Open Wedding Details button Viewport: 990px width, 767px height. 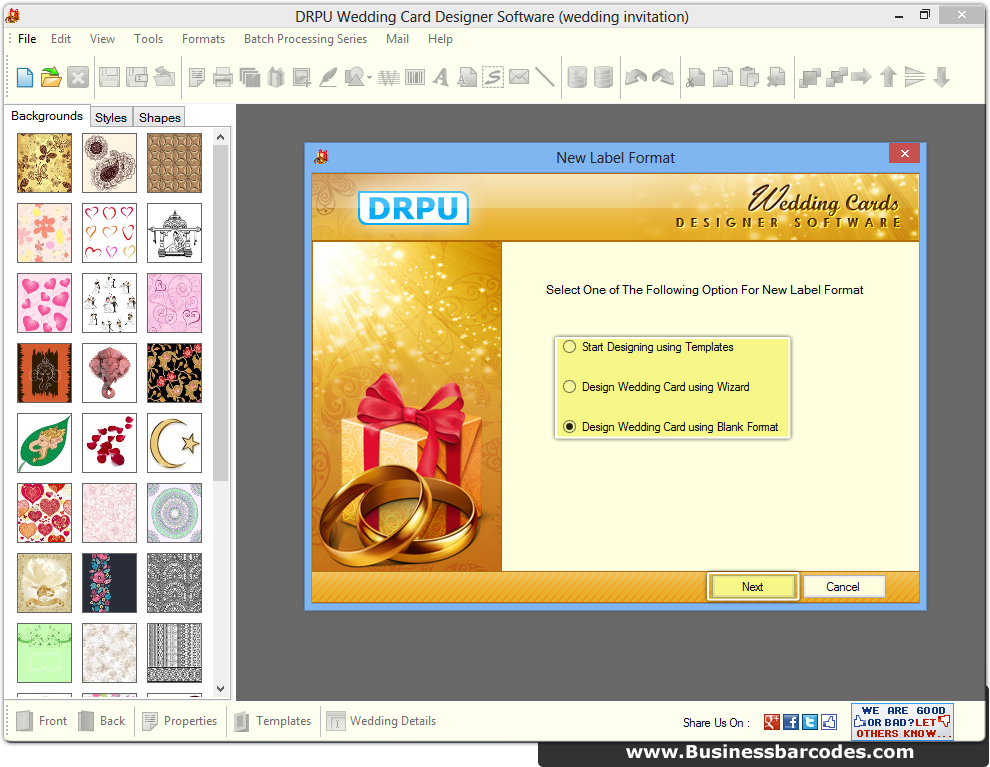pyautogui.click(x=381, y=721)
